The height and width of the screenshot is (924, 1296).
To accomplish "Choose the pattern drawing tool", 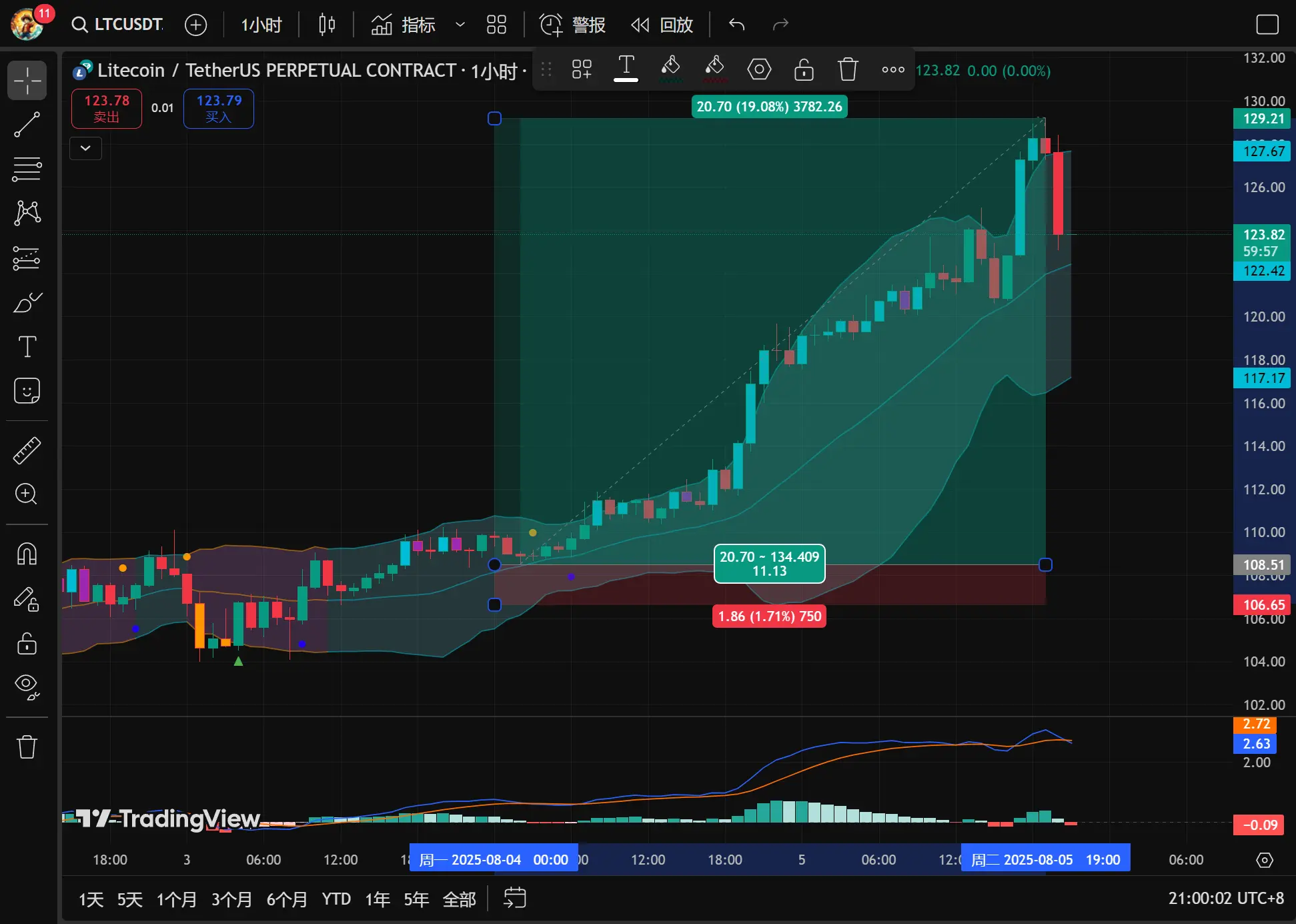I will coord(27,213).
